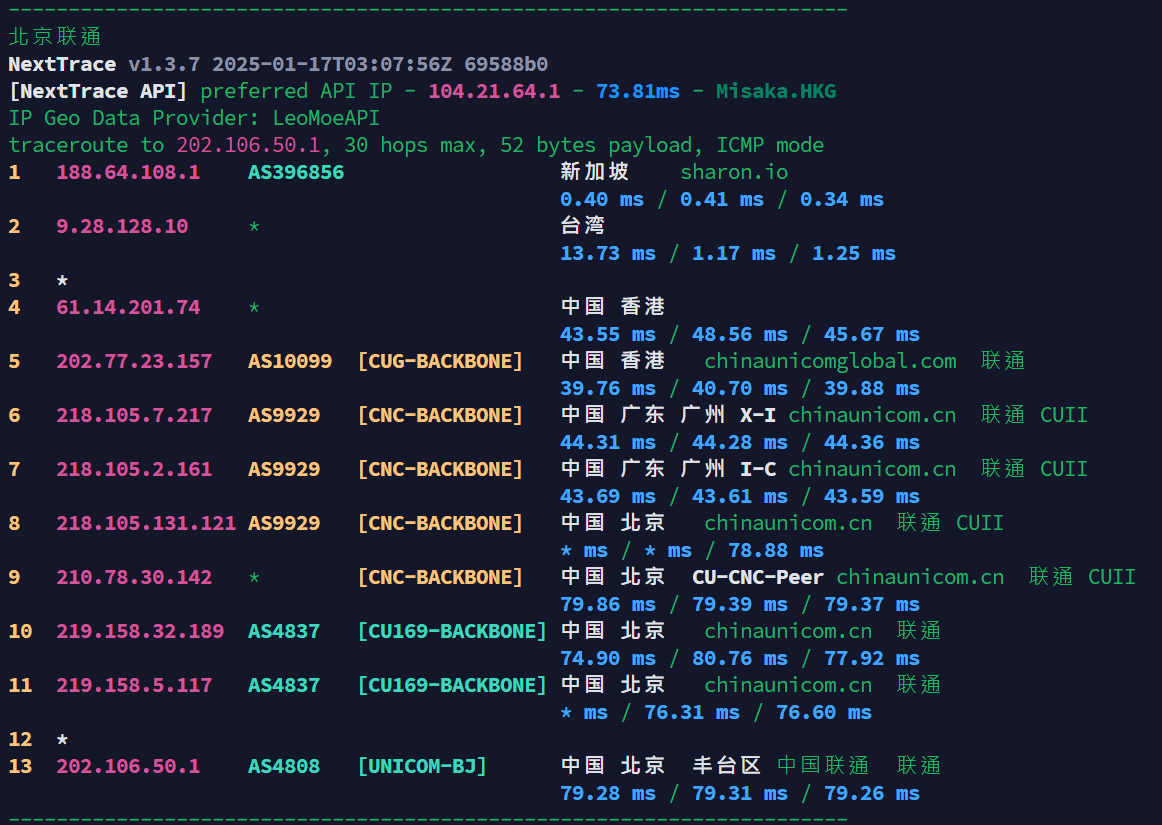This screenshot has width=1162, height=825.
Task: Click hop 10 IP 219.158.32.189
Action: (x=140, y=632)
